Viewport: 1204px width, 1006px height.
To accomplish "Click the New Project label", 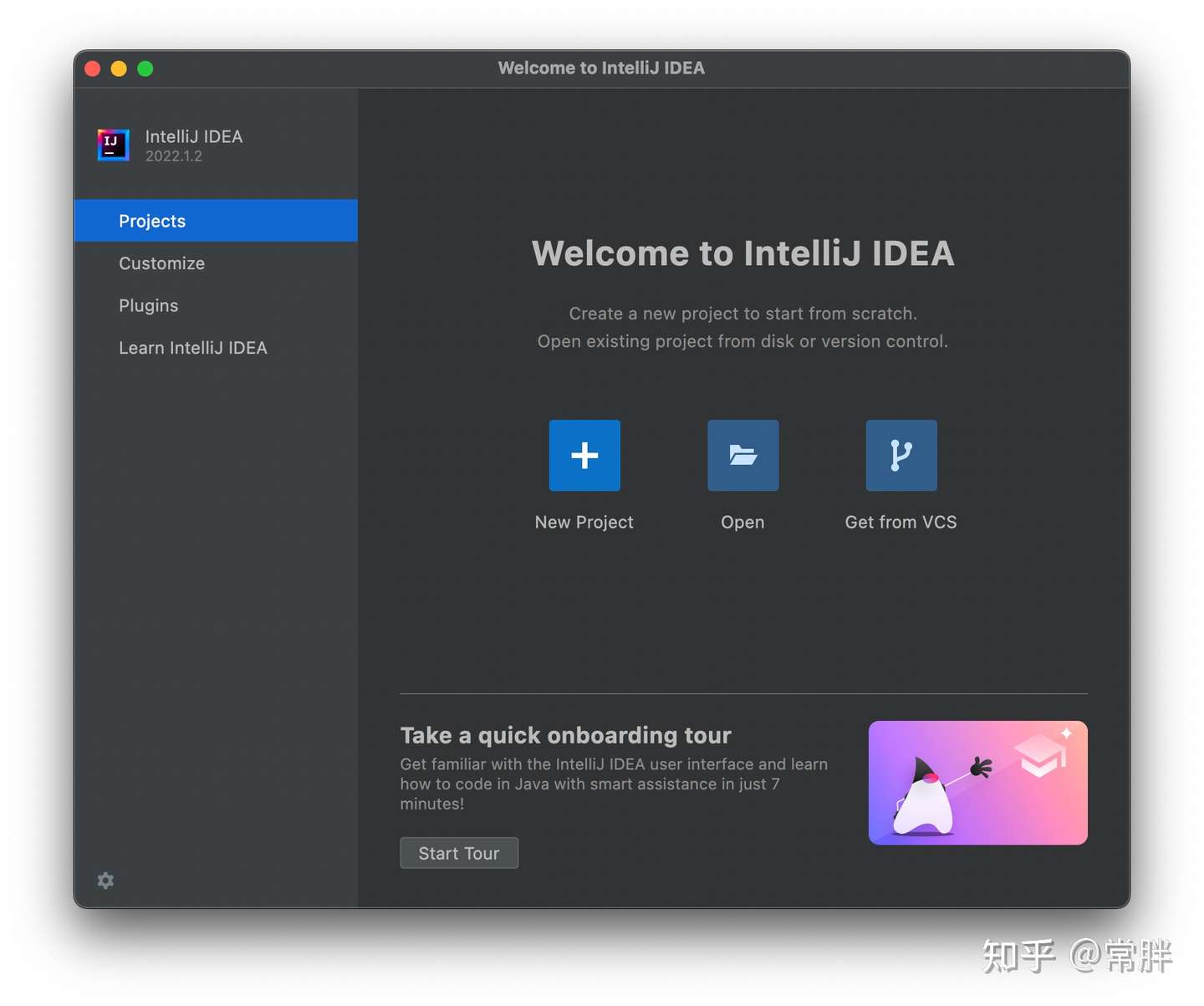I will (584, 522).
